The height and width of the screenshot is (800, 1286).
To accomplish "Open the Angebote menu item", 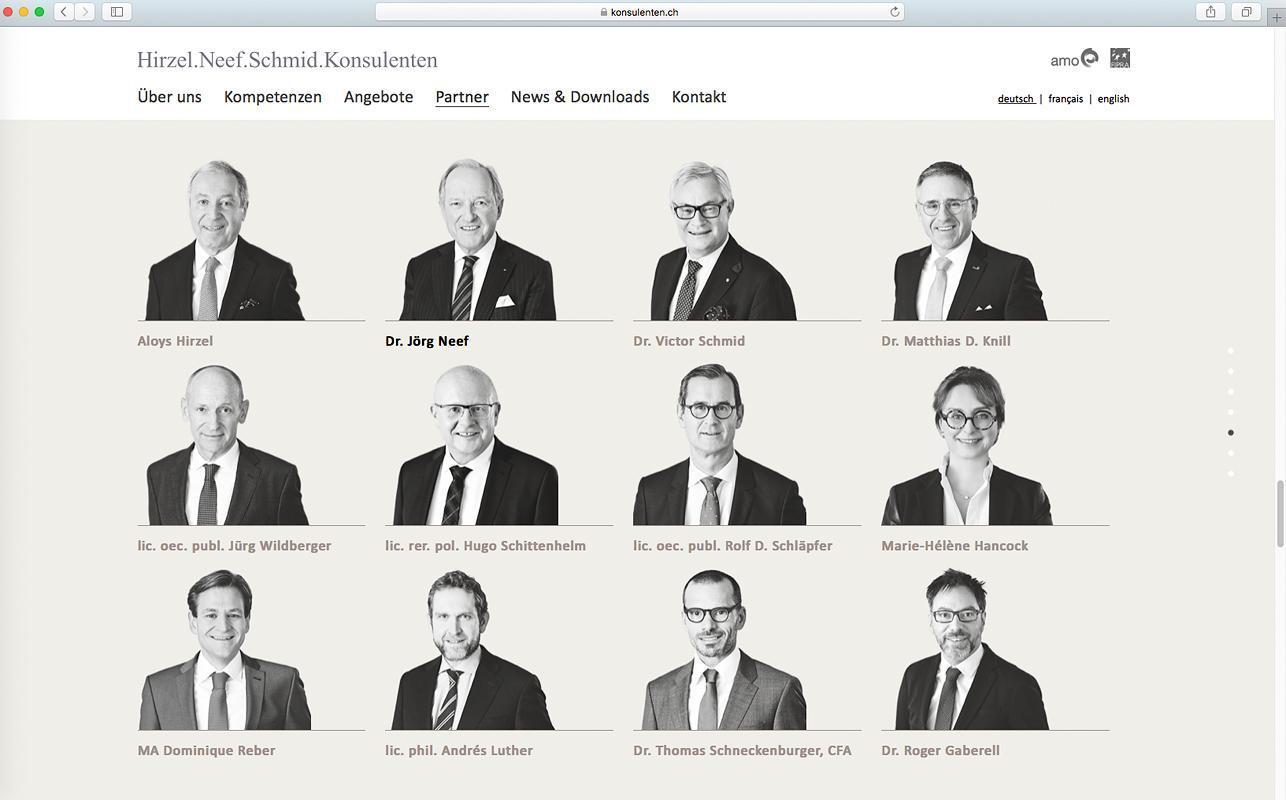I will [378, 97].
